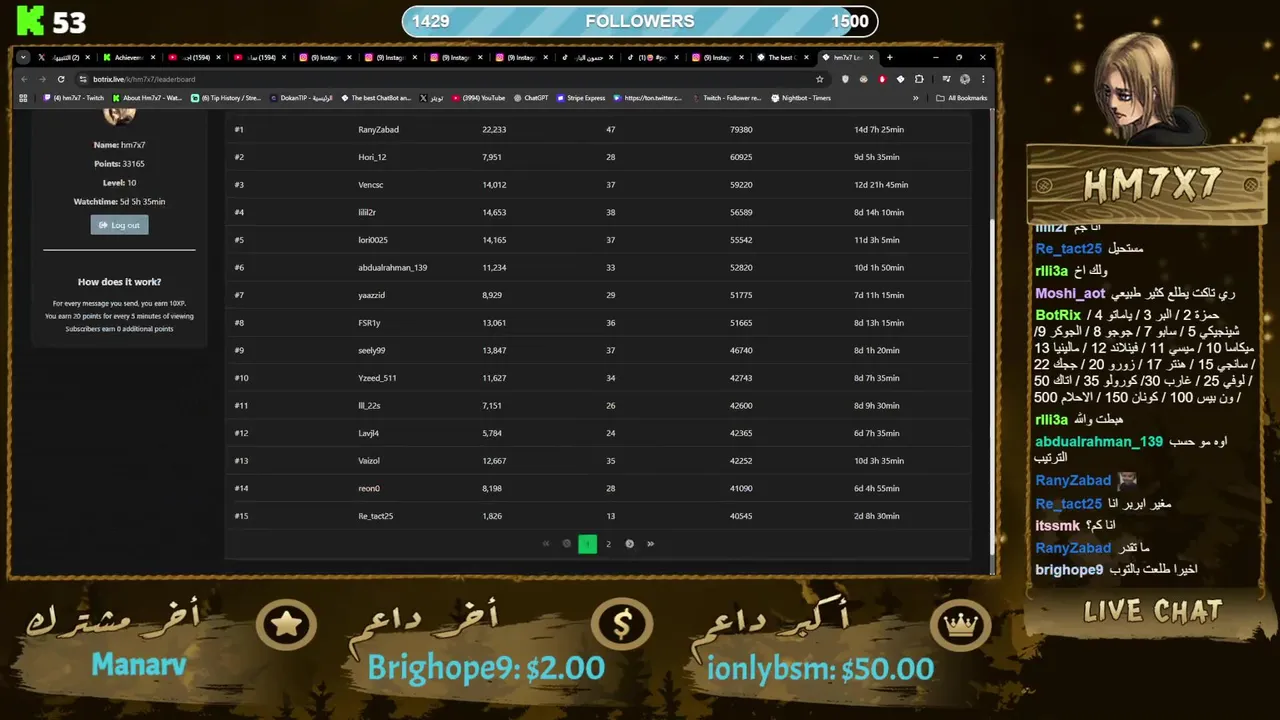Switch to the Kick Achievements tab
The height and width of the screenshot is (720, 1280).
128,57
